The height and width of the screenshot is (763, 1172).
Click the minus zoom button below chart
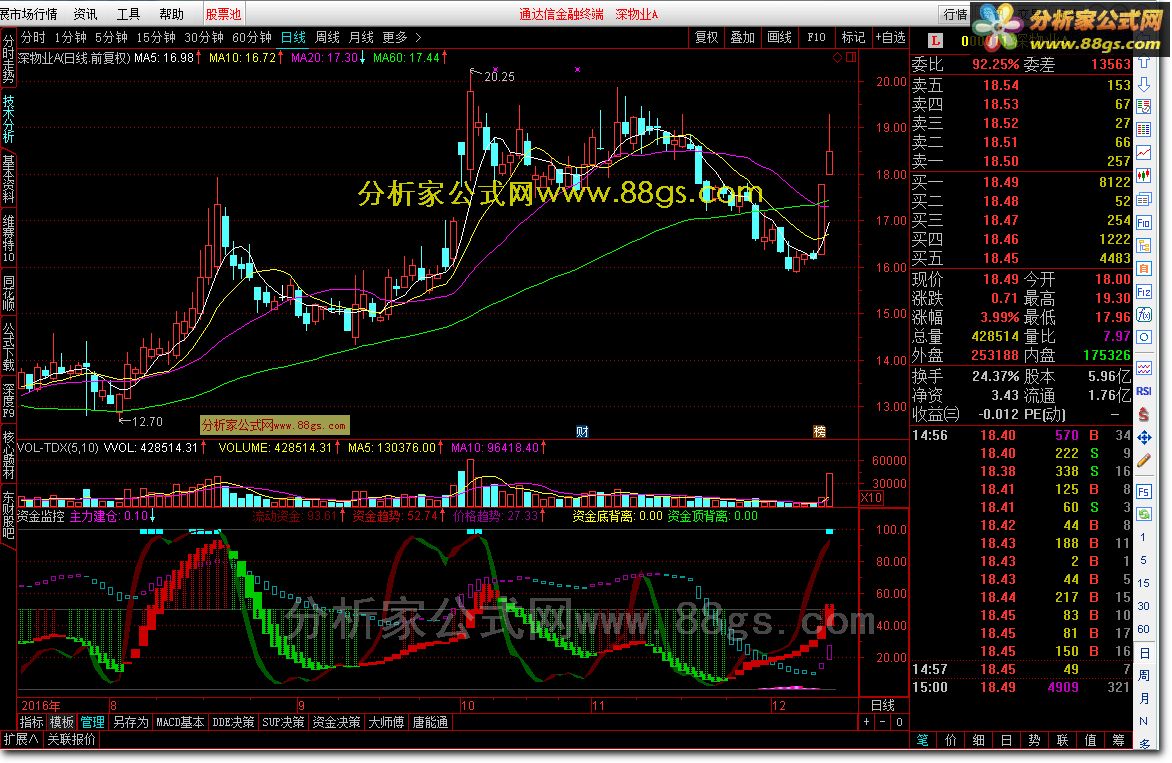[883, 723]
